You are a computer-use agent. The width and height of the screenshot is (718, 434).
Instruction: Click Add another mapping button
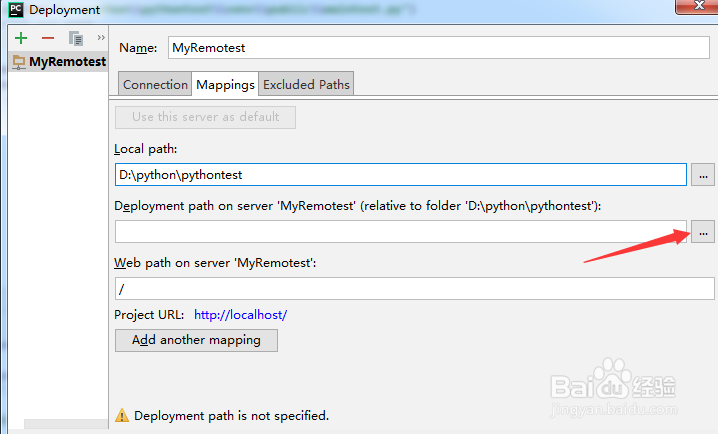(196, 340)
